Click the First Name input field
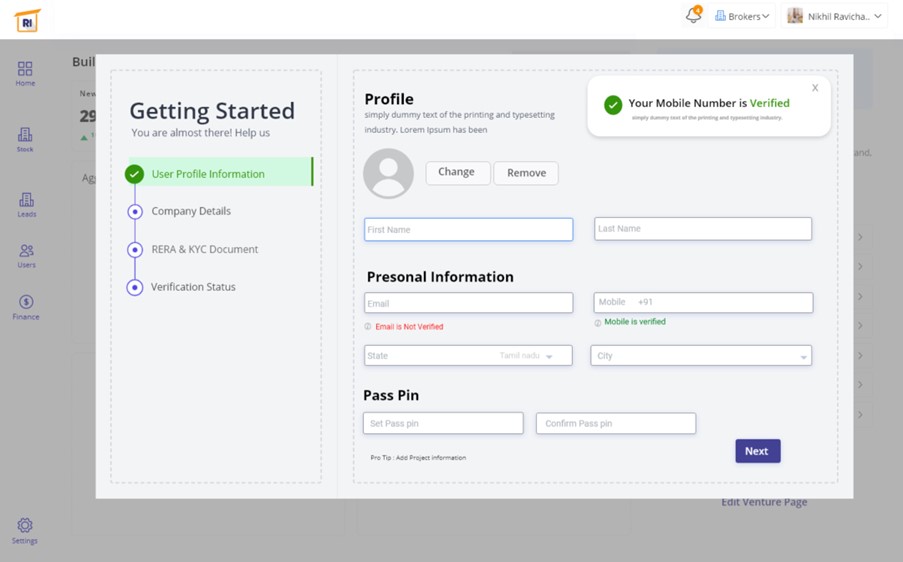This screenshot has width=903, height=562. (x=468, y=230)
